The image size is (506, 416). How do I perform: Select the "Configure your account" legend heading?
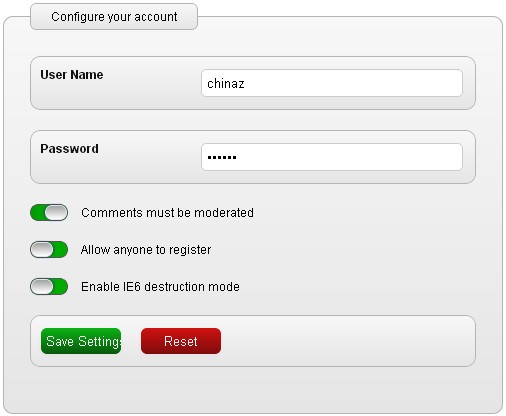(114, 17)
